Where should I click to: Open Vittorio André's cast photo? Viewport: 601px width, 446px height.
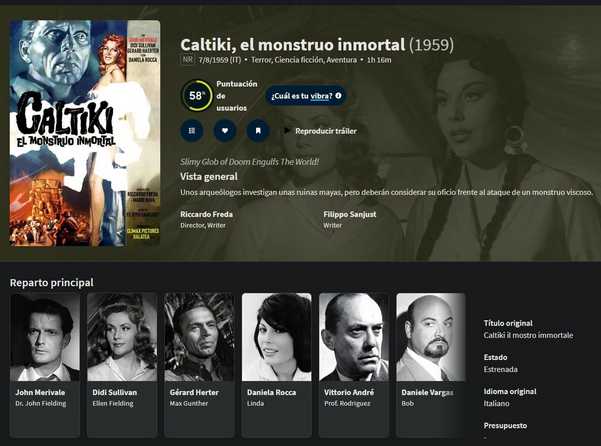pyautogui.click(x=354, y=337)
